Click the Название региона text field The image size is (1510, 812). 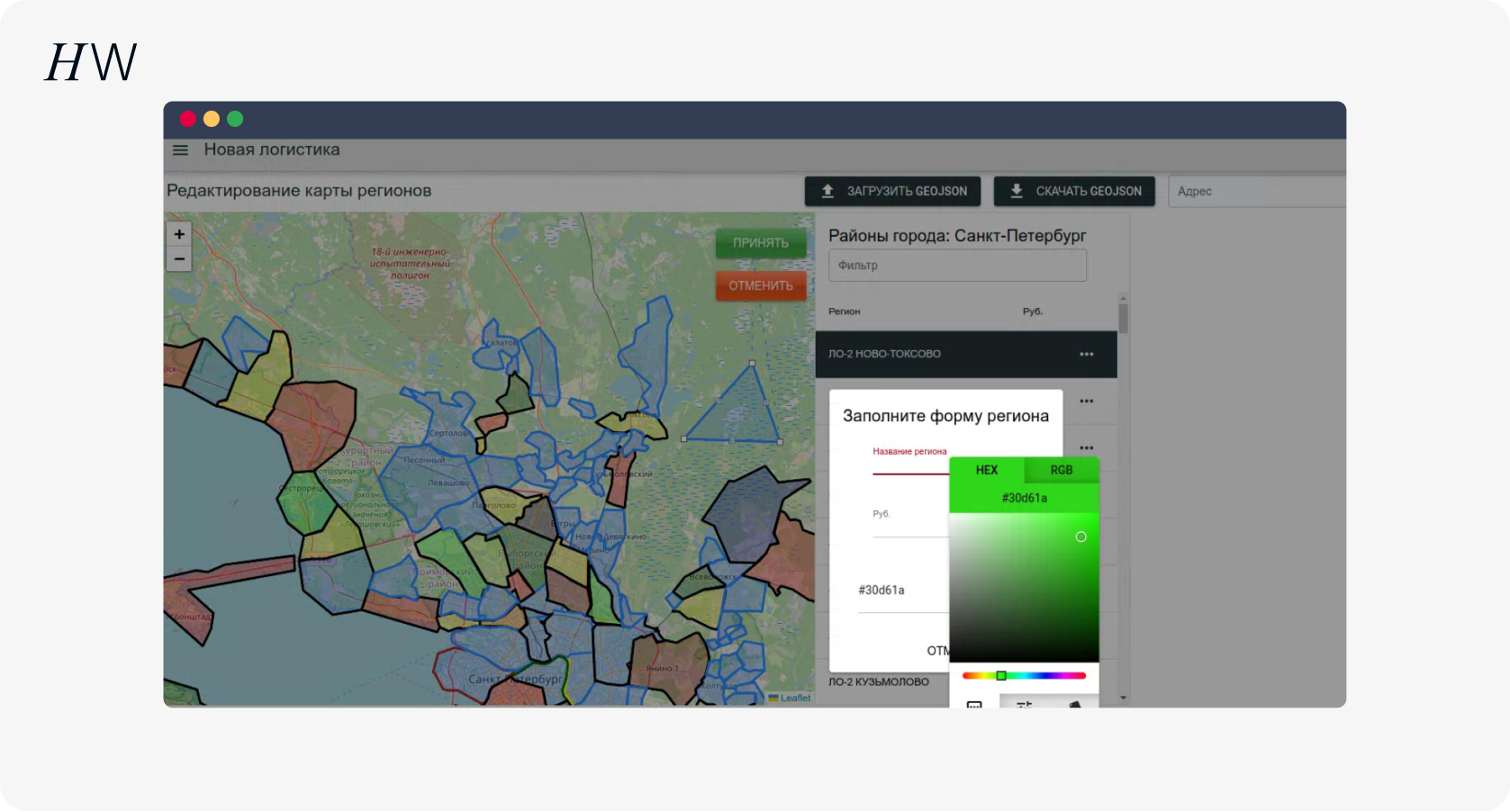(910, 462)
